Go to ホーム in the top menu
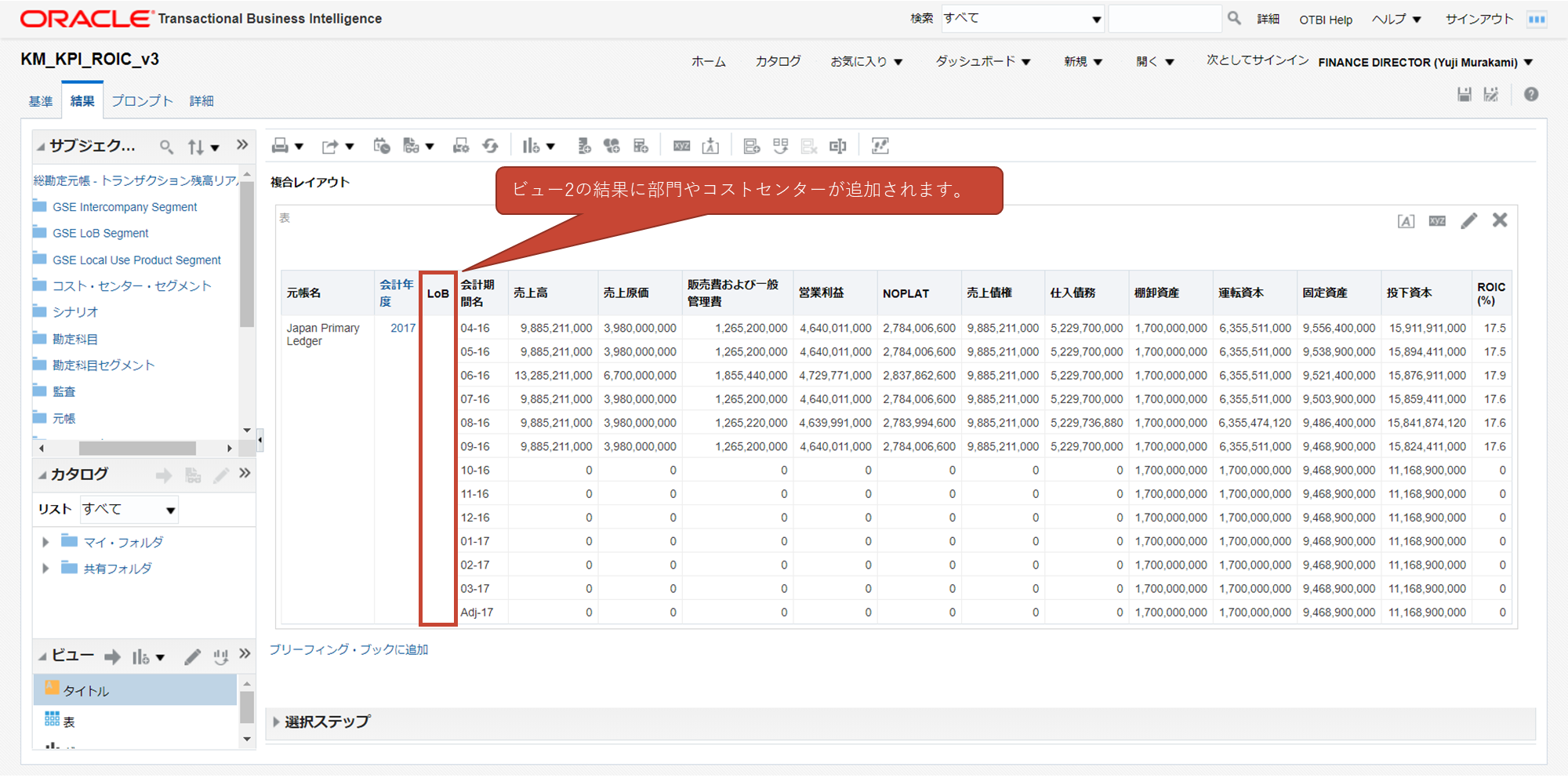Image resolution: width=1568 pixels, height=778 pixels. [x=709, y=61]
